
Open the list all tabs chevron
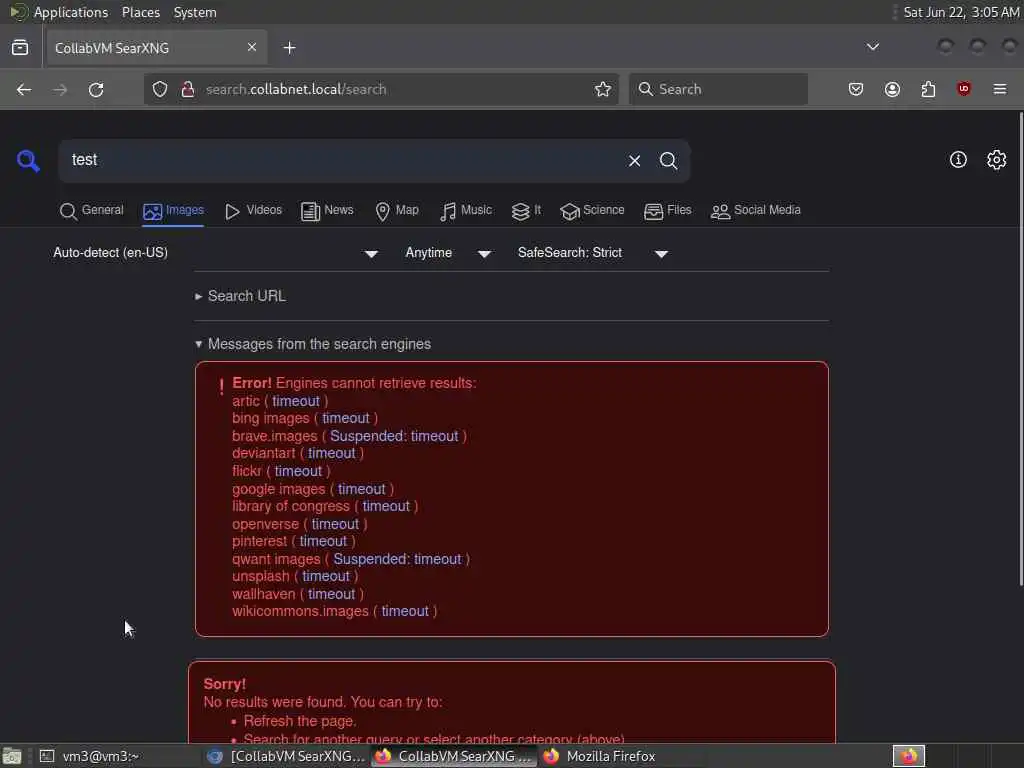click(872, 47)
